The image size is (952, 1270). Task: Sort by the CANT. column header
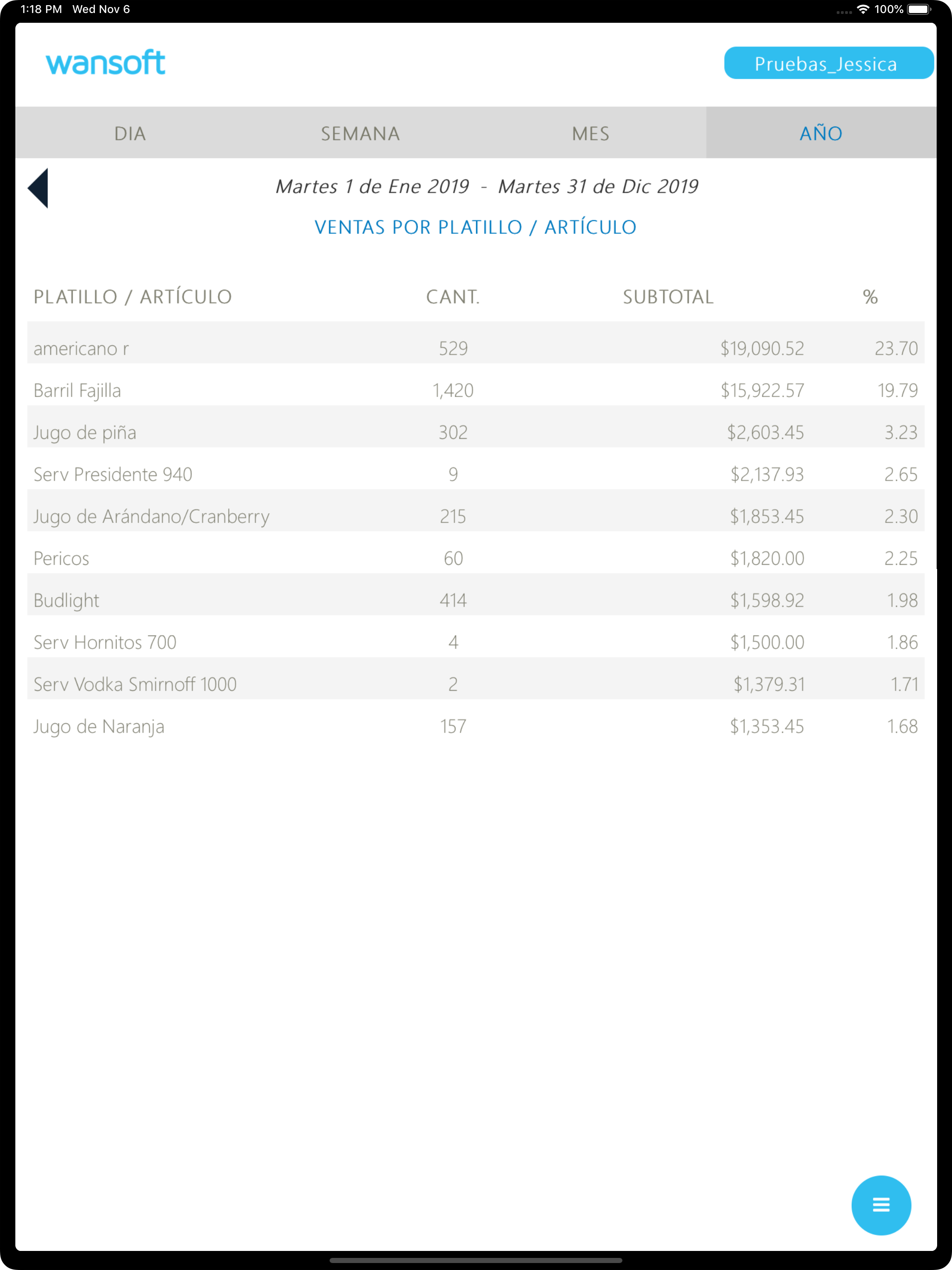tap(453, 297)
